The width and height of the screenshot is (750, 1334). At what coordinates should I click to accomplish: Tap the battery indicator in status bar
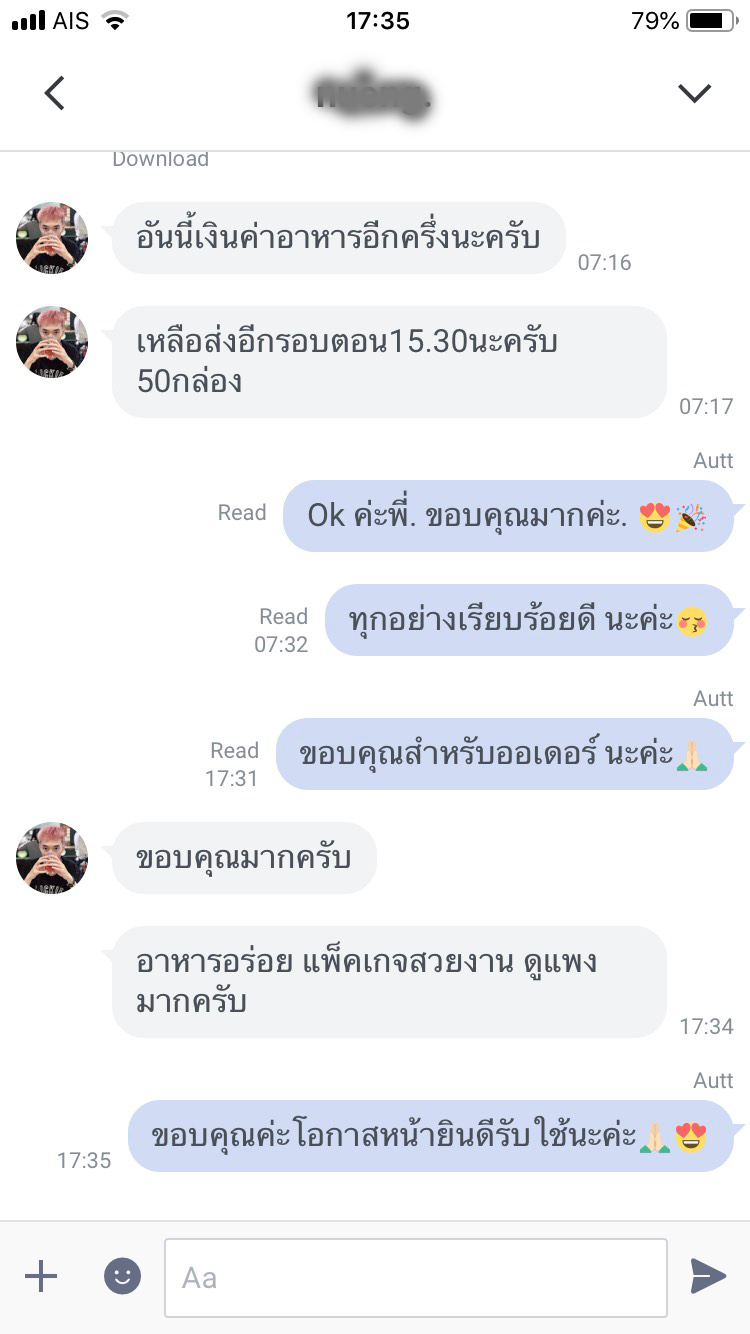pos(711,20)
